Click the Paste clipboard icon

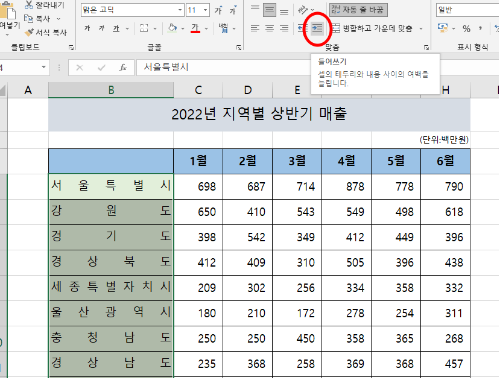pos(8,11)
